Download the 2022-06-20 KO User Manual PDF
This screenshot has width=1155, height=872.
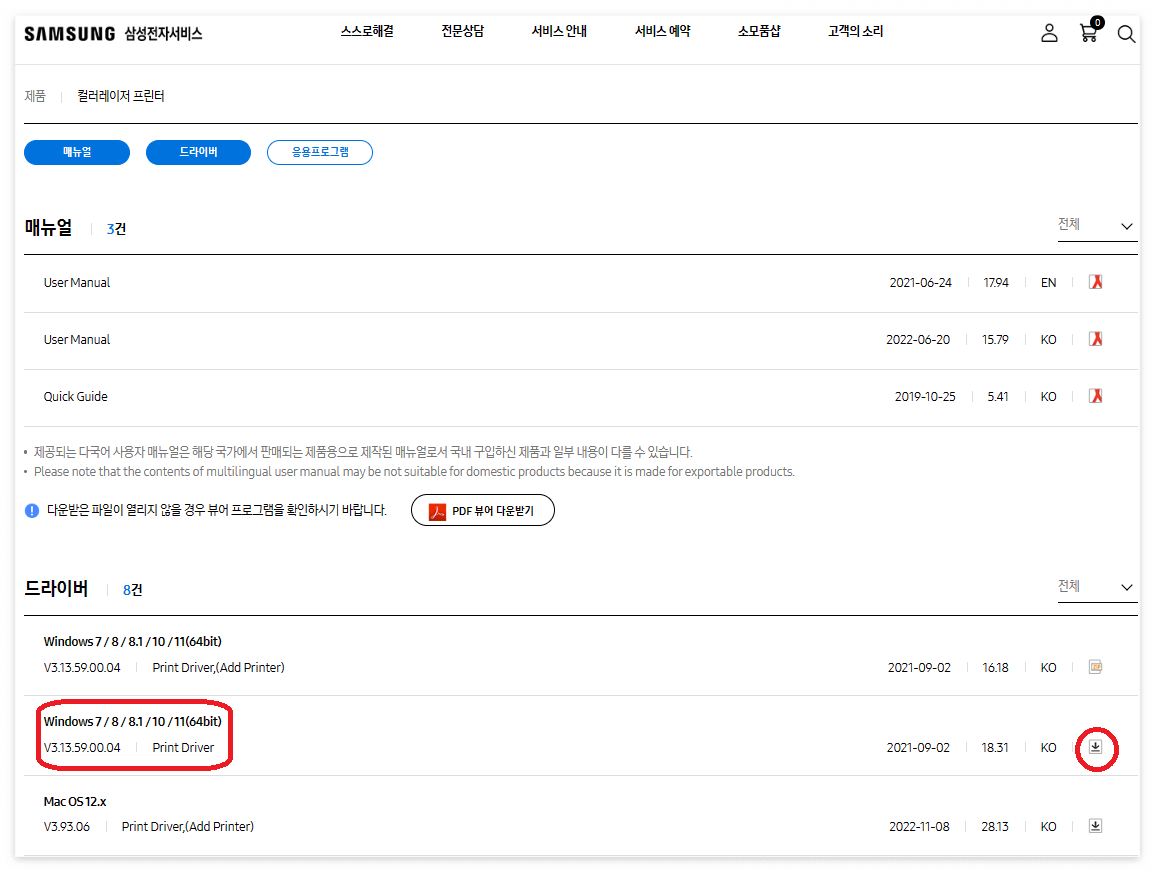point(1095,339)
